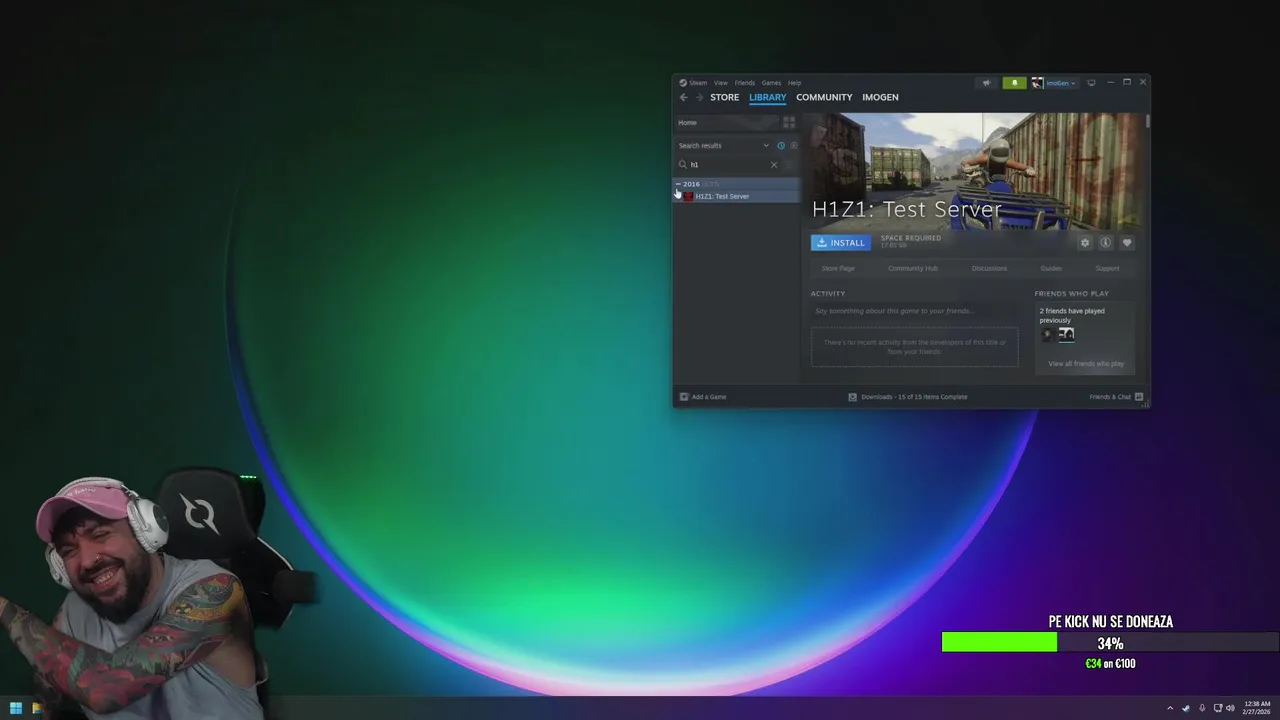1280x720 pixels.
Task: Click second friend avatar who played
Action: (x=1066, y=335)
